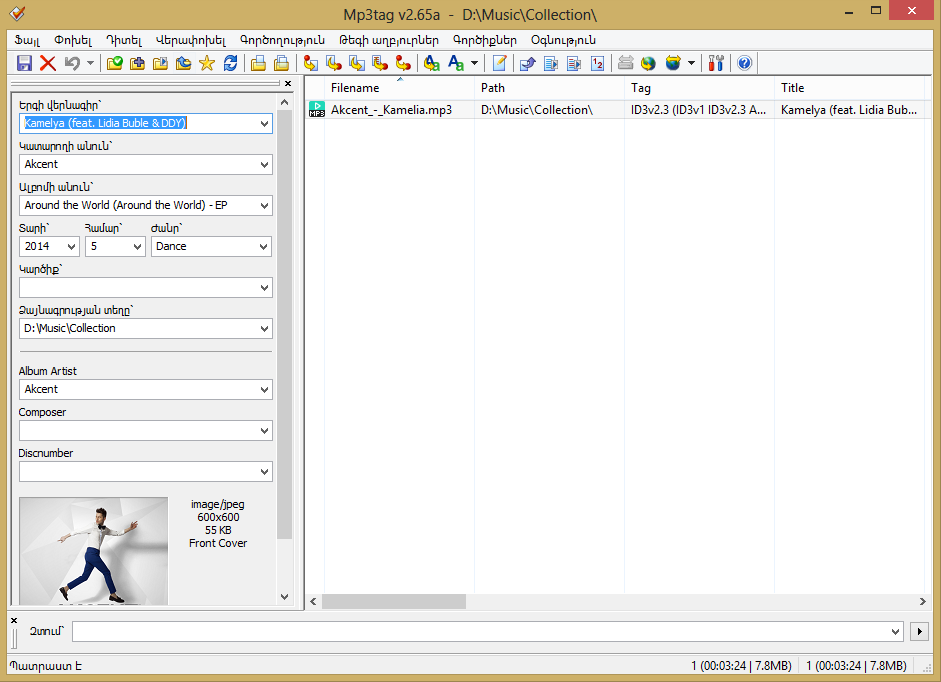Image resolution: width=941 pixels, height=682 pixels.
Task: Sort by the Filename column header
Action: (x=399, y=88)
